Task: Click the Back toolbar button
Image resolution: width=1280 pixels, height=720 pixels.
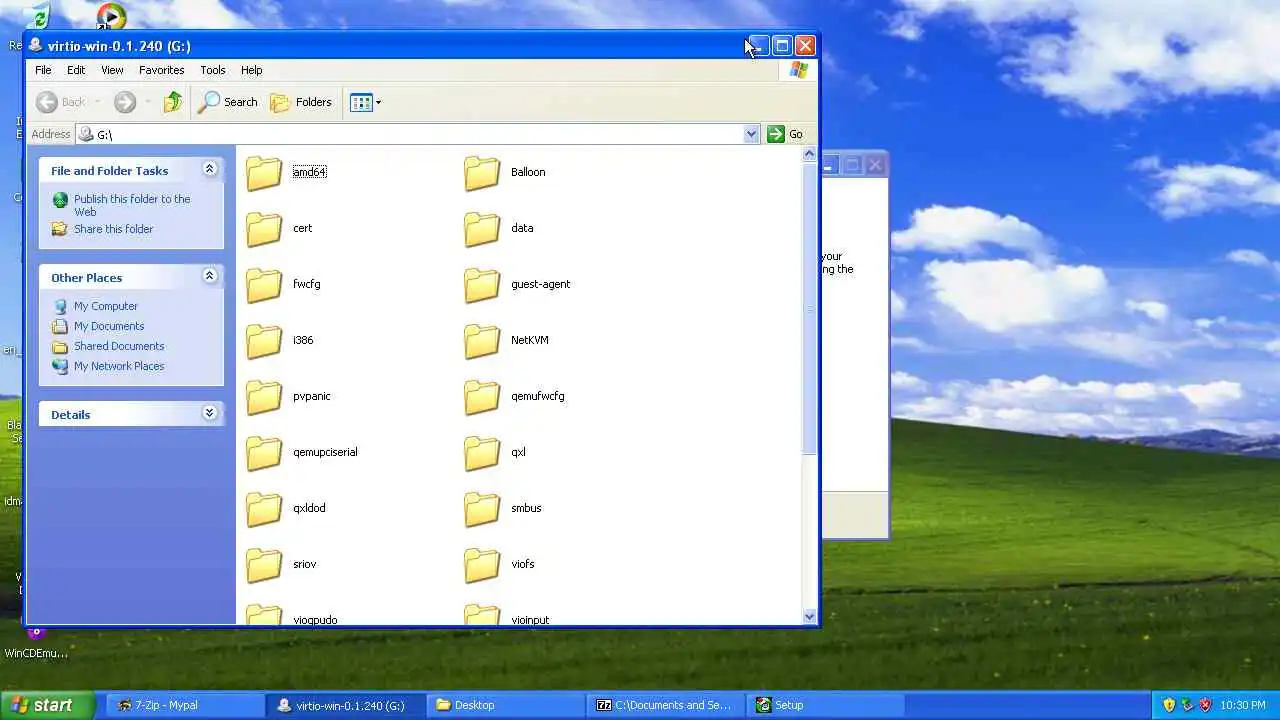Action: pos(62,102)
